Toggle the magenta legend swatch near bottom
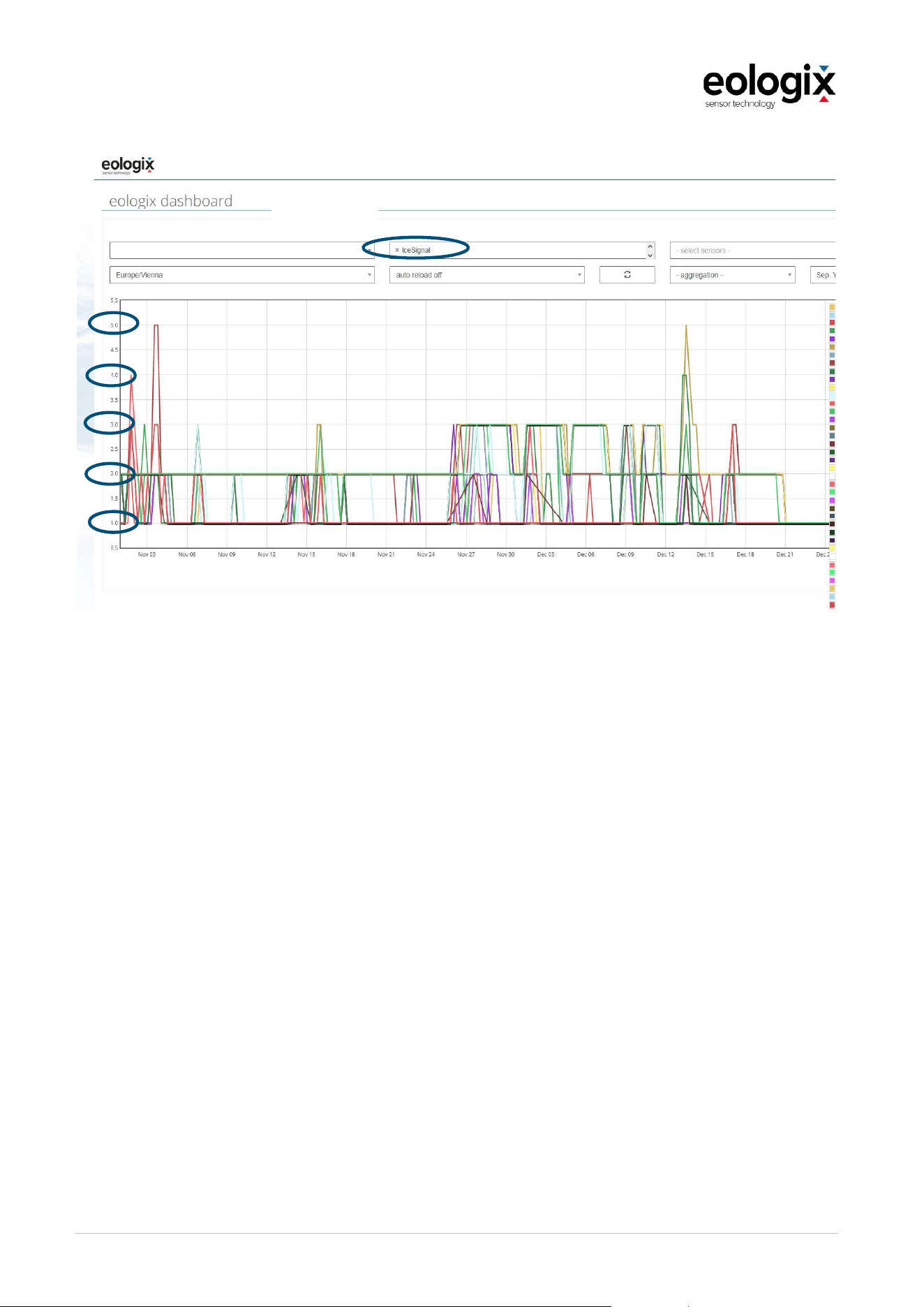The height and width of the screenshot is (1307, 924). click(x=832, y=581)
